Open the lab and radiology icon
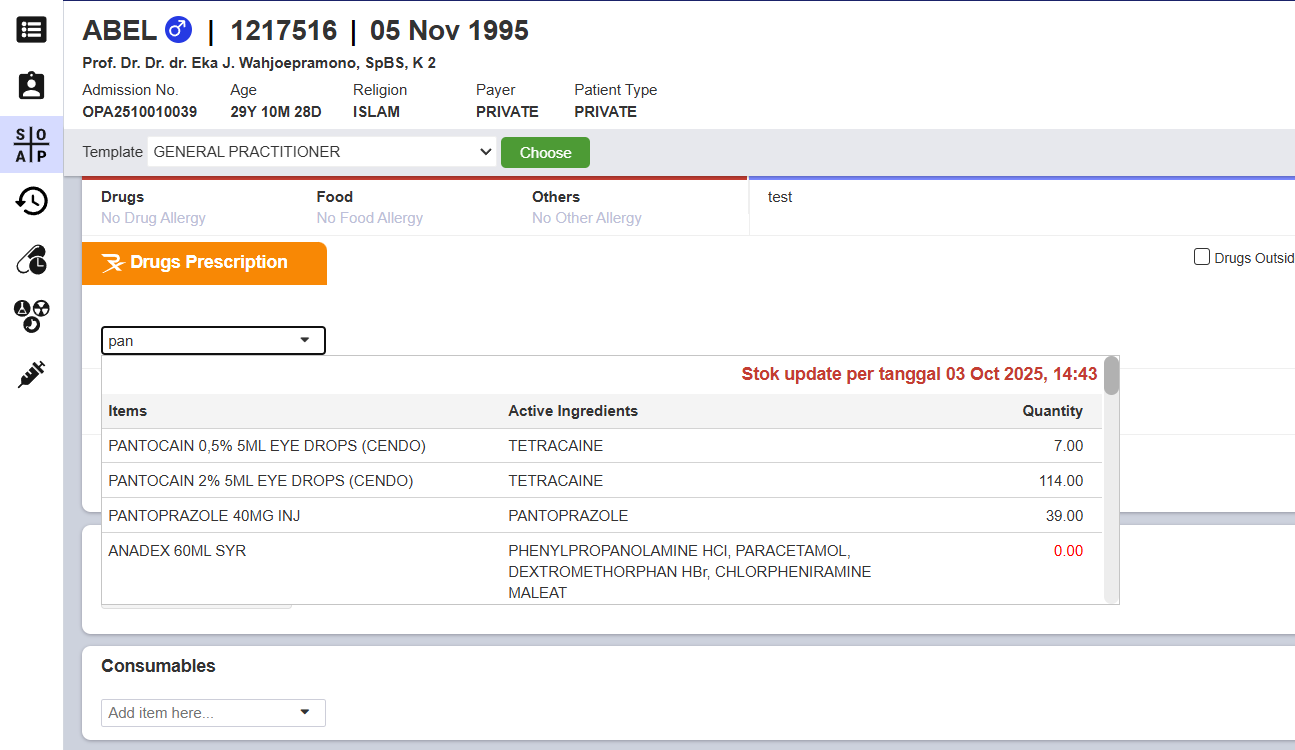1295x750 pixels. pos(31,316)
